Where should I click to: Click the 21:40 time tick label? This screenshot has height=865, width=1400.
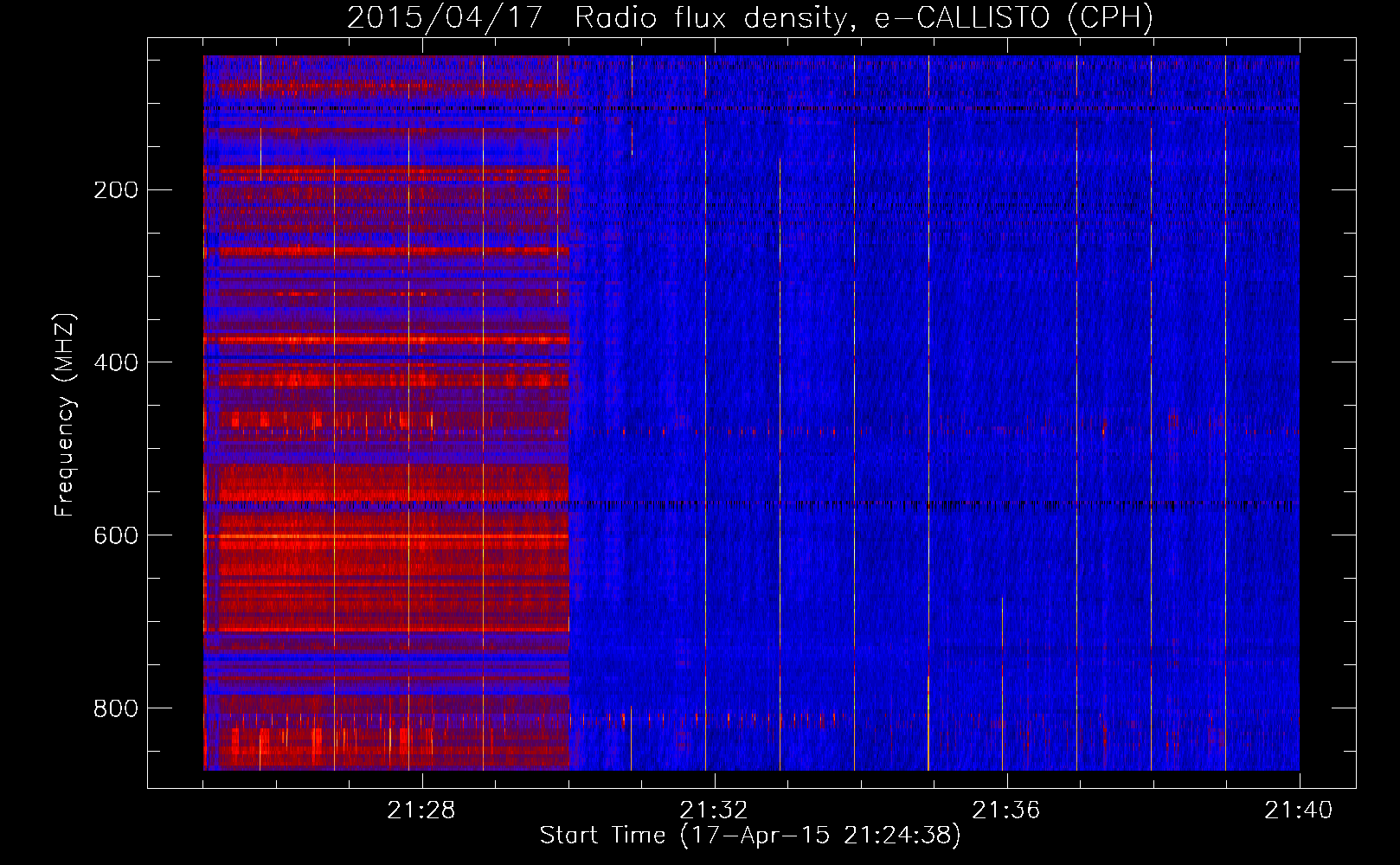1299,811
